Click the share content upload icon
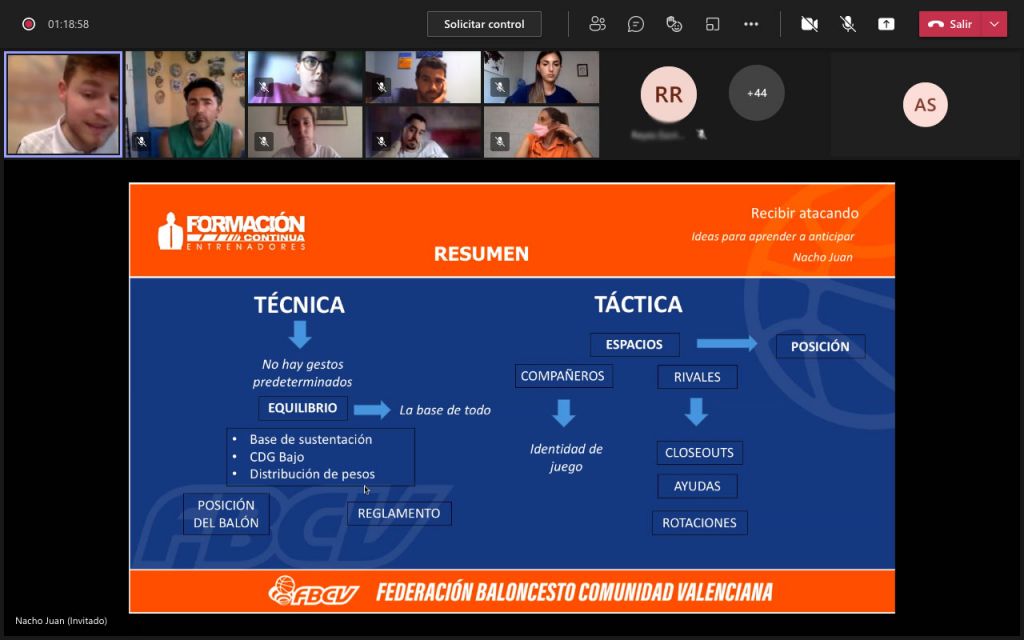The width and height of the screenshot is (1024, 640). [x=886, y=24]
